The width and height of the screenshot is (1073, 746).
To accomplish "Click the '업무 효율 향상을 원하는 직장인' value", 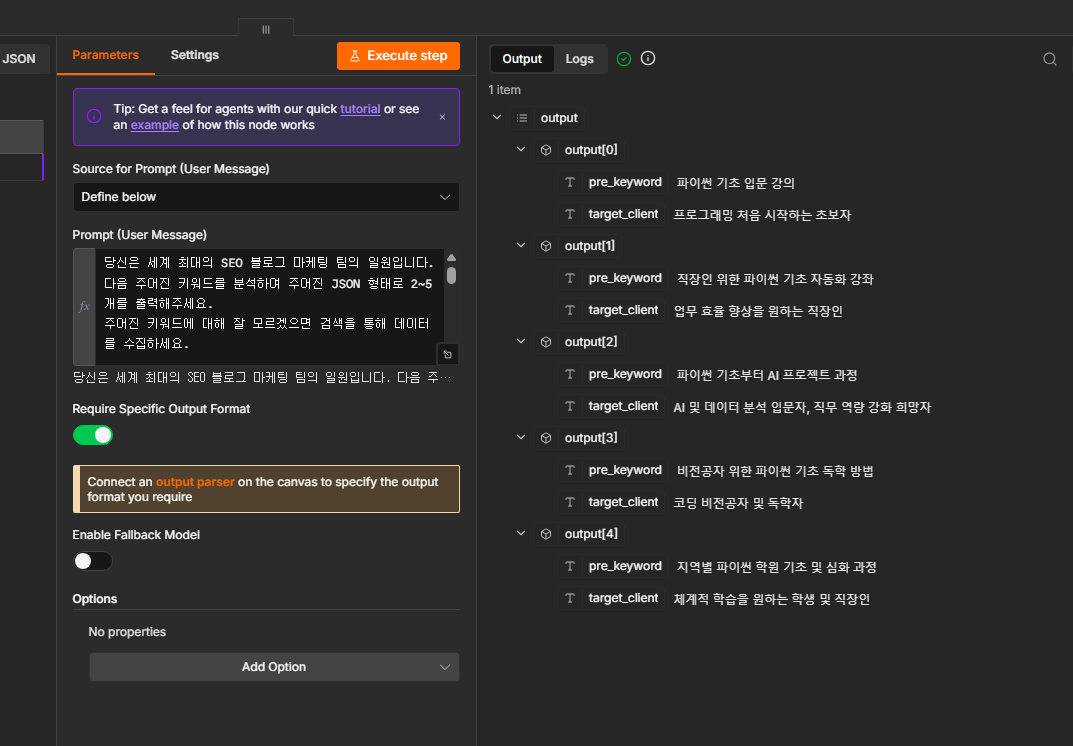I will (x=758, y=311).
